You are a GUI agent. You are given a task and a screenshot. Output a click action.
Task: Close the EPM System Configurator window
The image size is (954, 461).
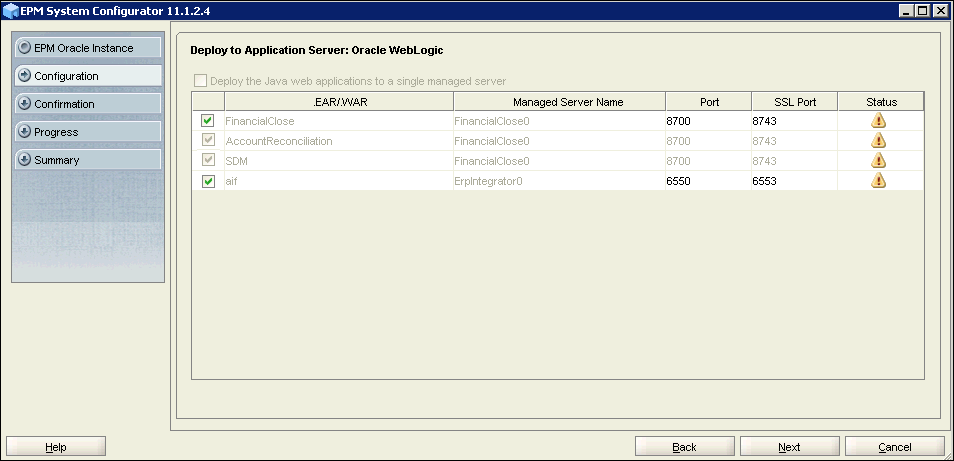[x=939, y=11]
